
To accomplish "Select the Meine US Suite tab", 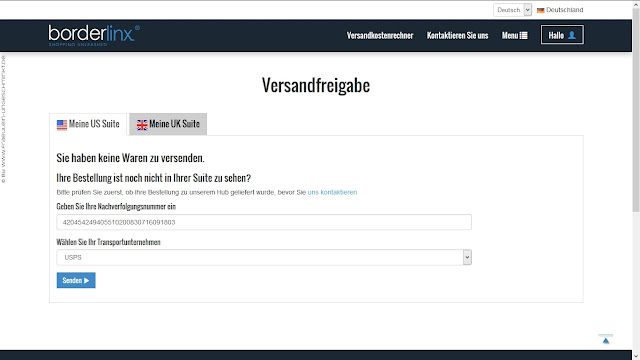I will (88, 124).
